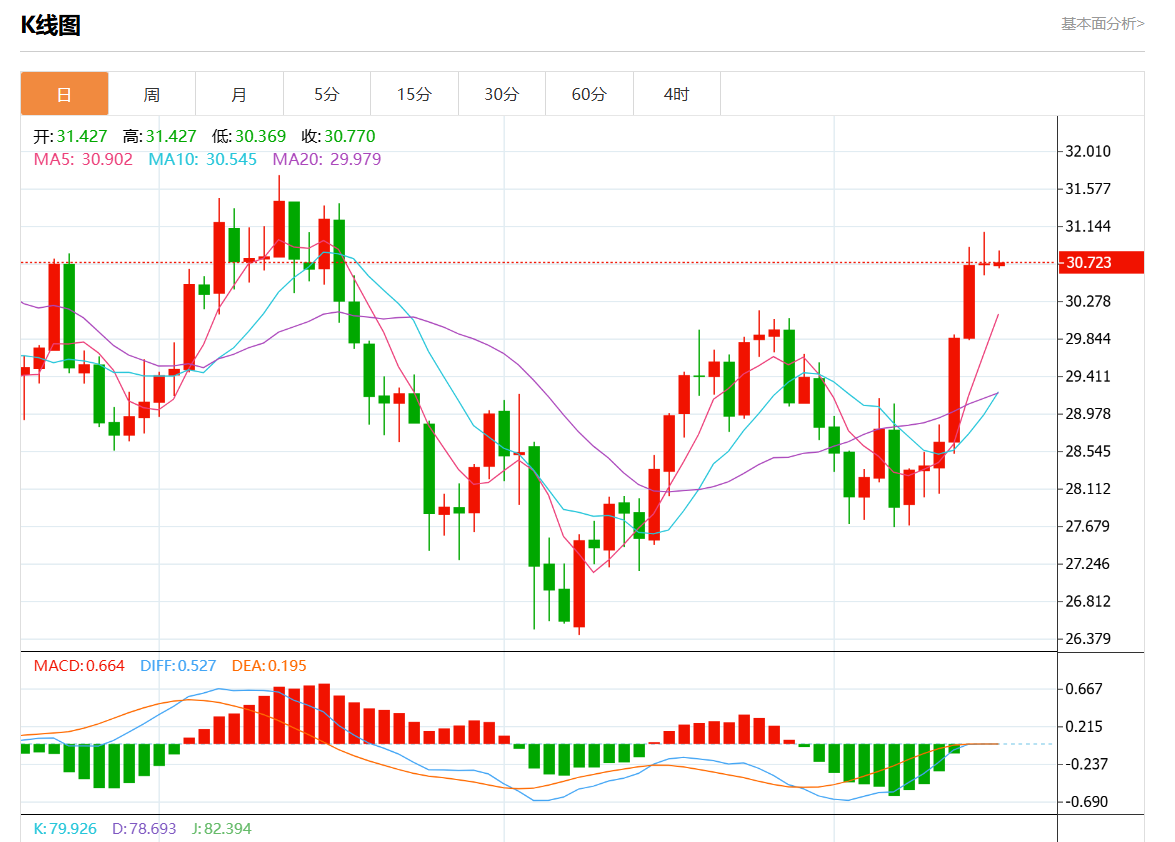Viewport: 1175px width, 842px height.
Task: Click the 29.411 price axis label
Action: (x=1088, y=376)
